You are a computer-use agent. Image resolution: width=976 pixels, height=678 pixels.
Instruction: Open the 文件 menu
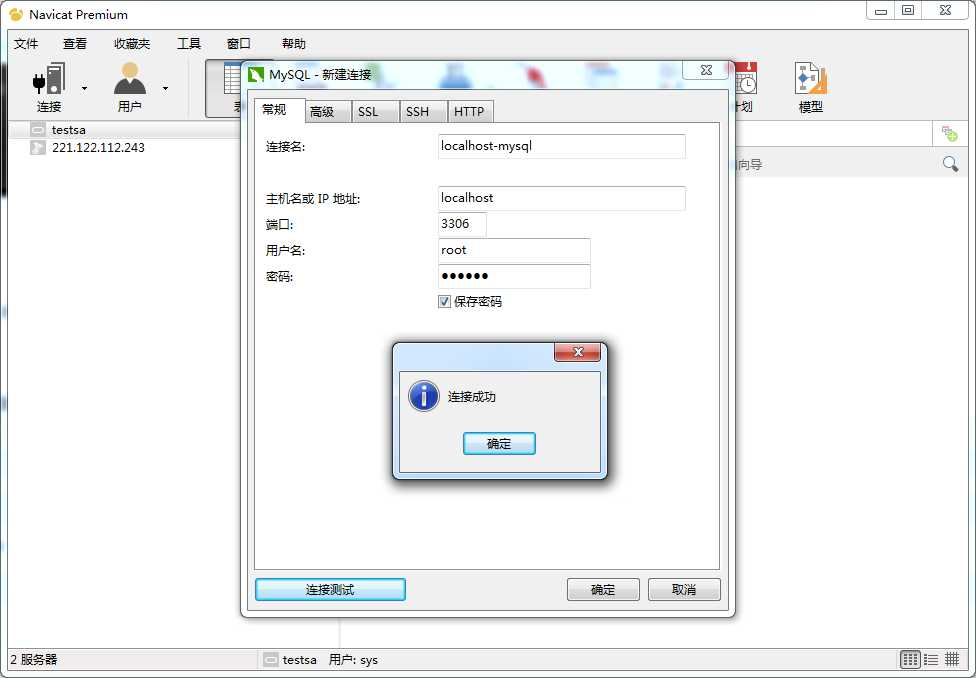pos(26,44)
